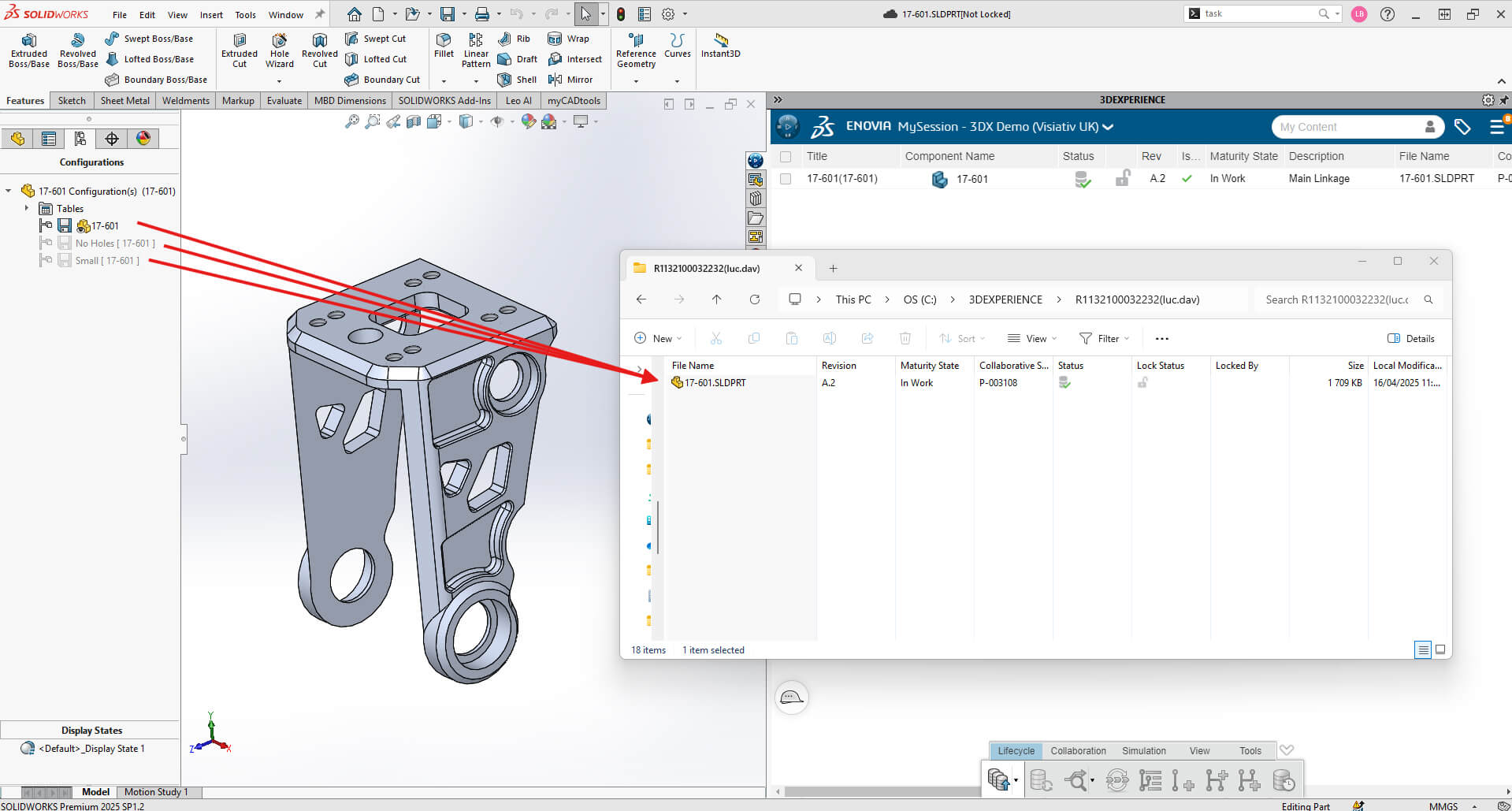Toggle the select-all checkbox in MySession header

click(x=785, y=156)
